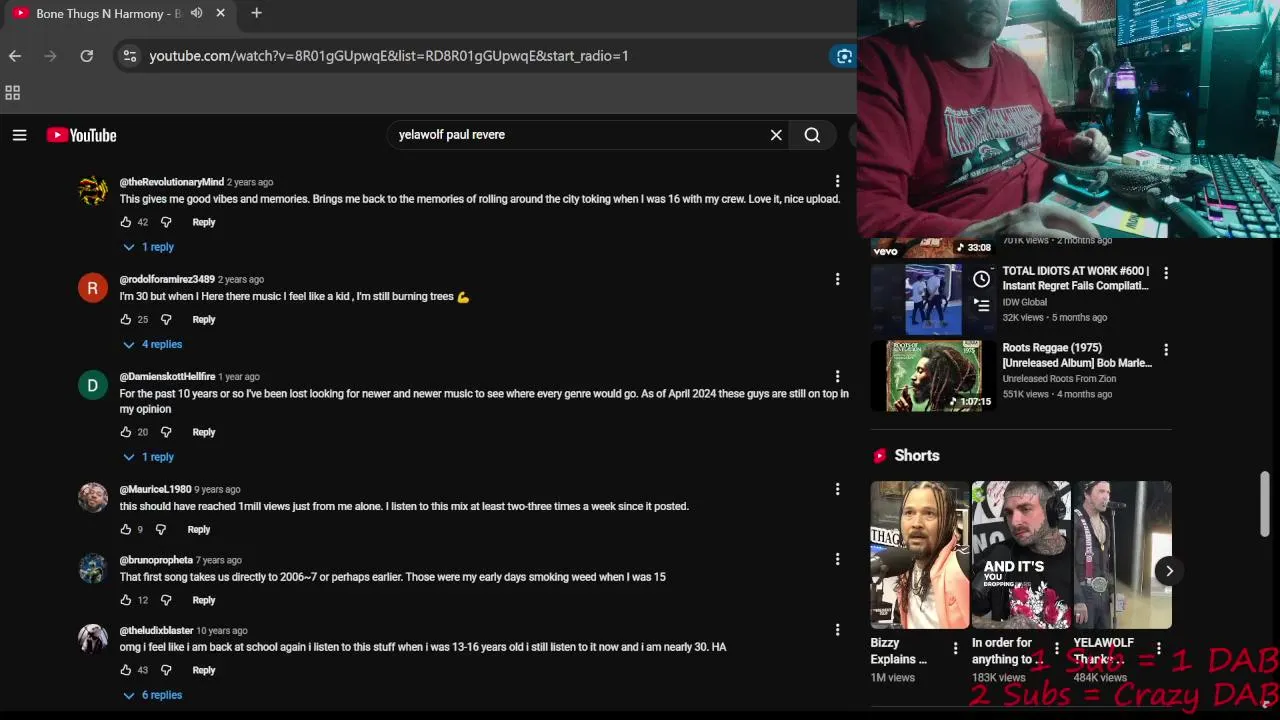This screenshot has width=1280, height=720.
Task: Open options menu for MauriceL1980's comment
Action: click(x=837, y=490)
